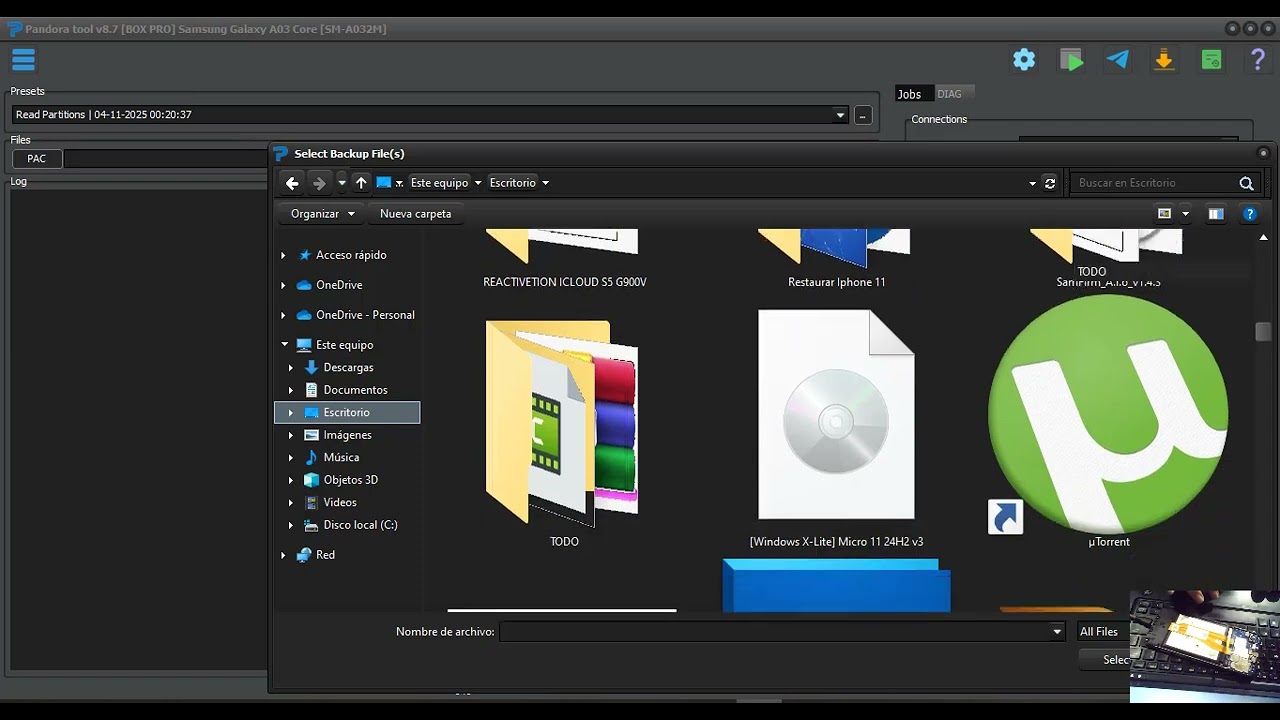Expand the Descargas tree node
The image size is (1280, 720).
(x=291, y=368)
